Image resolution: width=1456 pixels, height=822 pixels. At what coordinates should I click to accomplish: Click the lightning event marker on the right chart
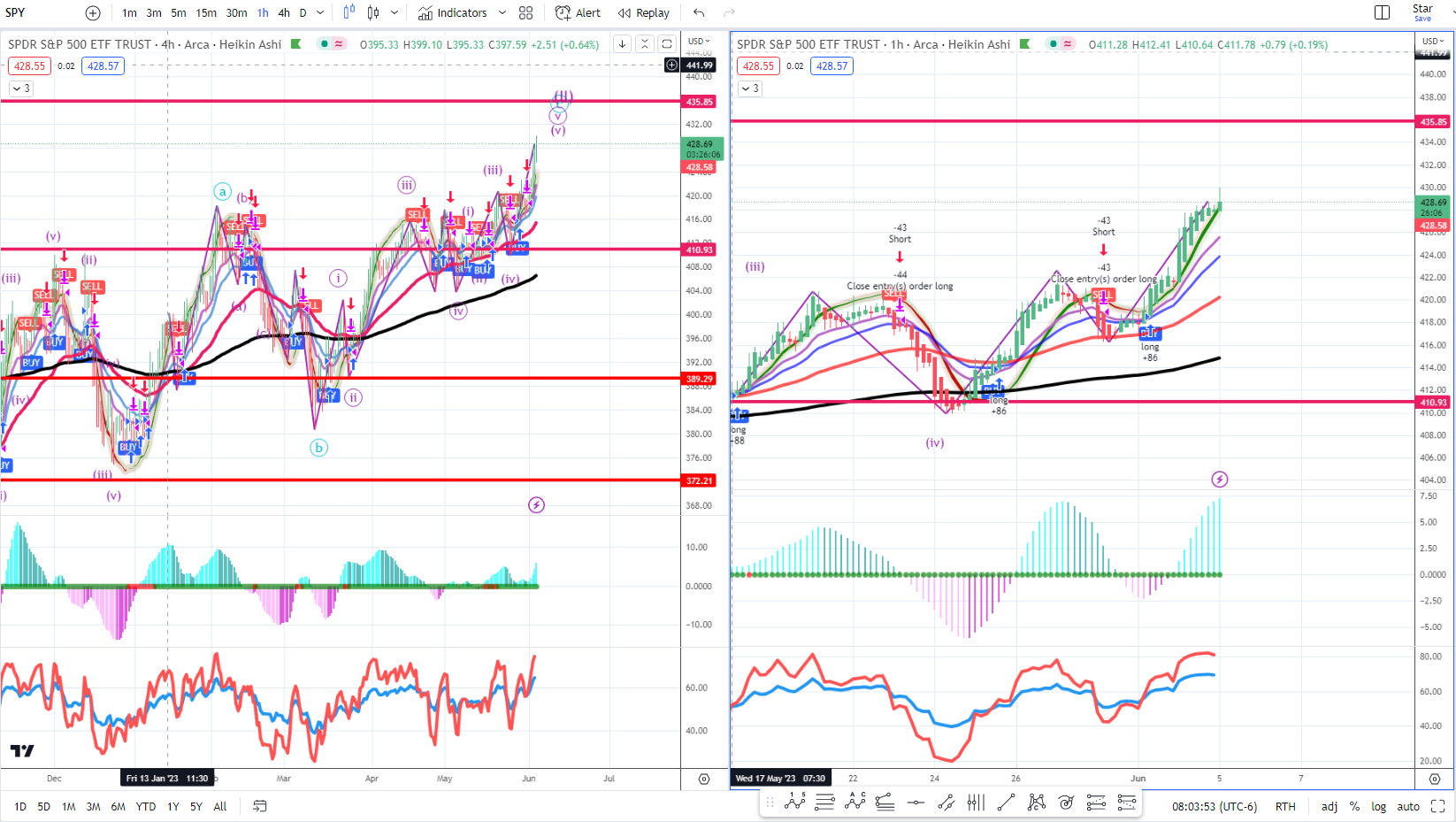pos(1220,480)
